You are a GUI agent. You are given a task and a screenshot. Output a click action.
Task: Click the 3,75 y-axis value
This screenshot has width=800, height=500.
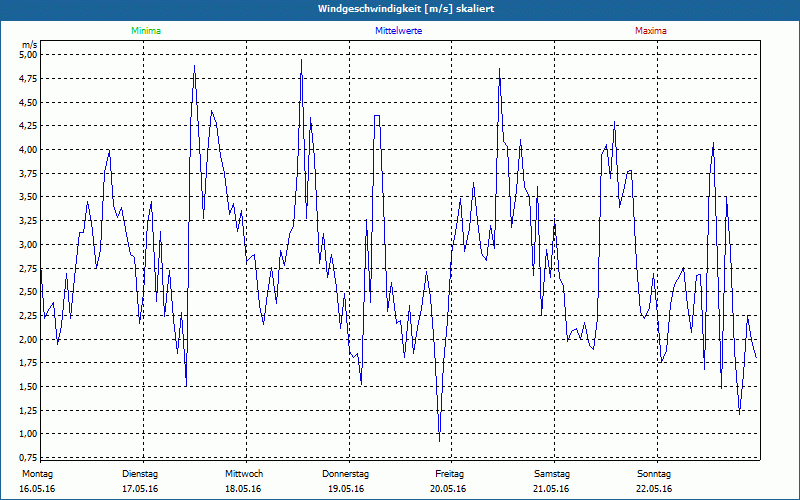coord(29,173)
